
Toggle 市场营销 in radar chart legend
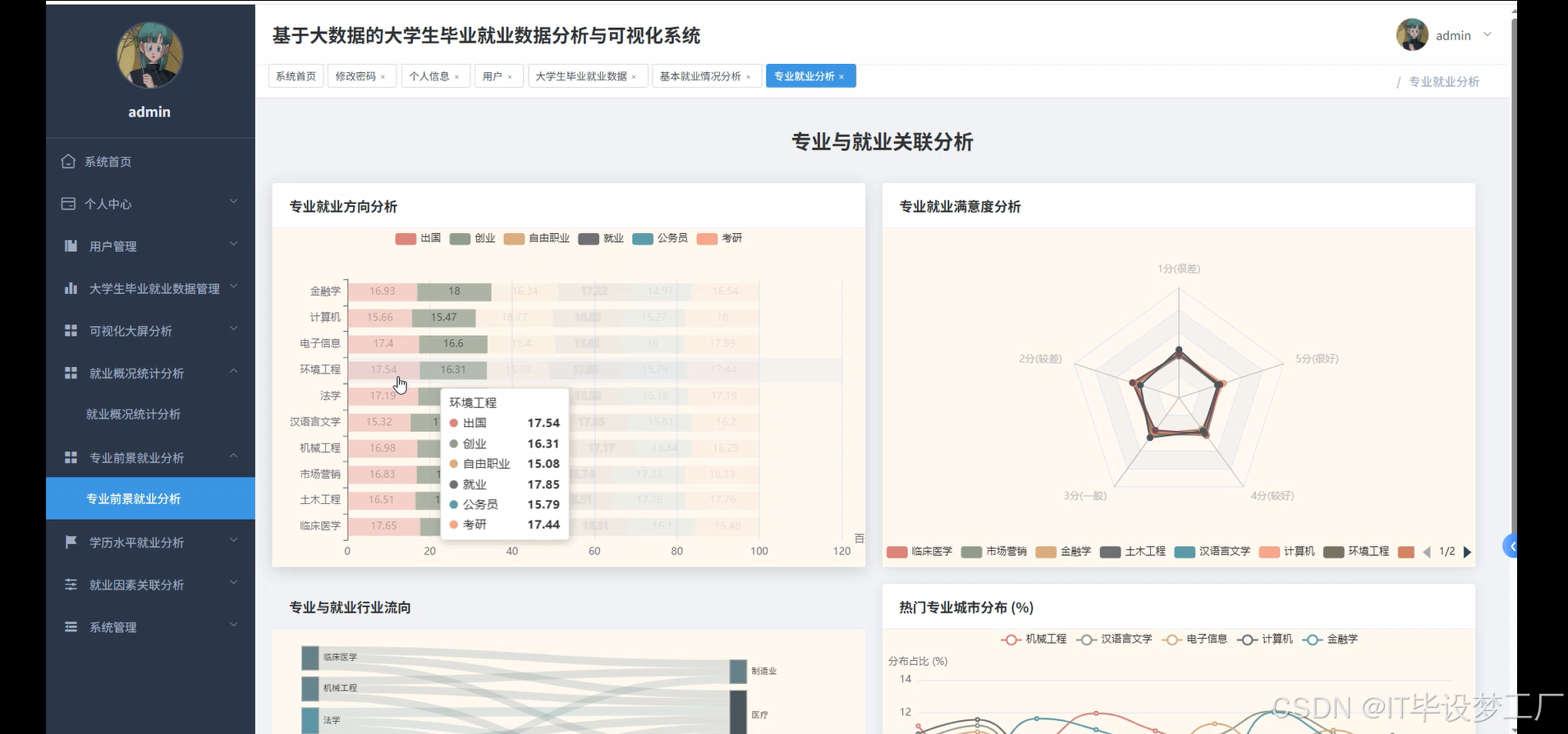994,552
